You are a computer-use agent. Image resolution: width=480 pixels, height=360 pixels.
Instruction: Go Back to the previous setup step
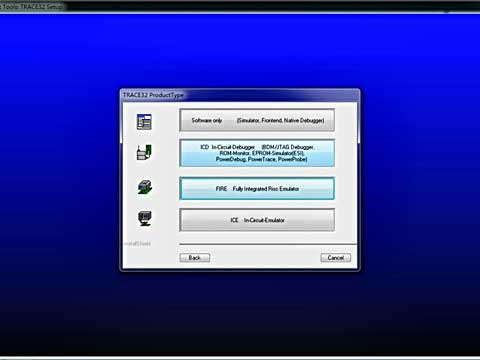pos(195,258)
